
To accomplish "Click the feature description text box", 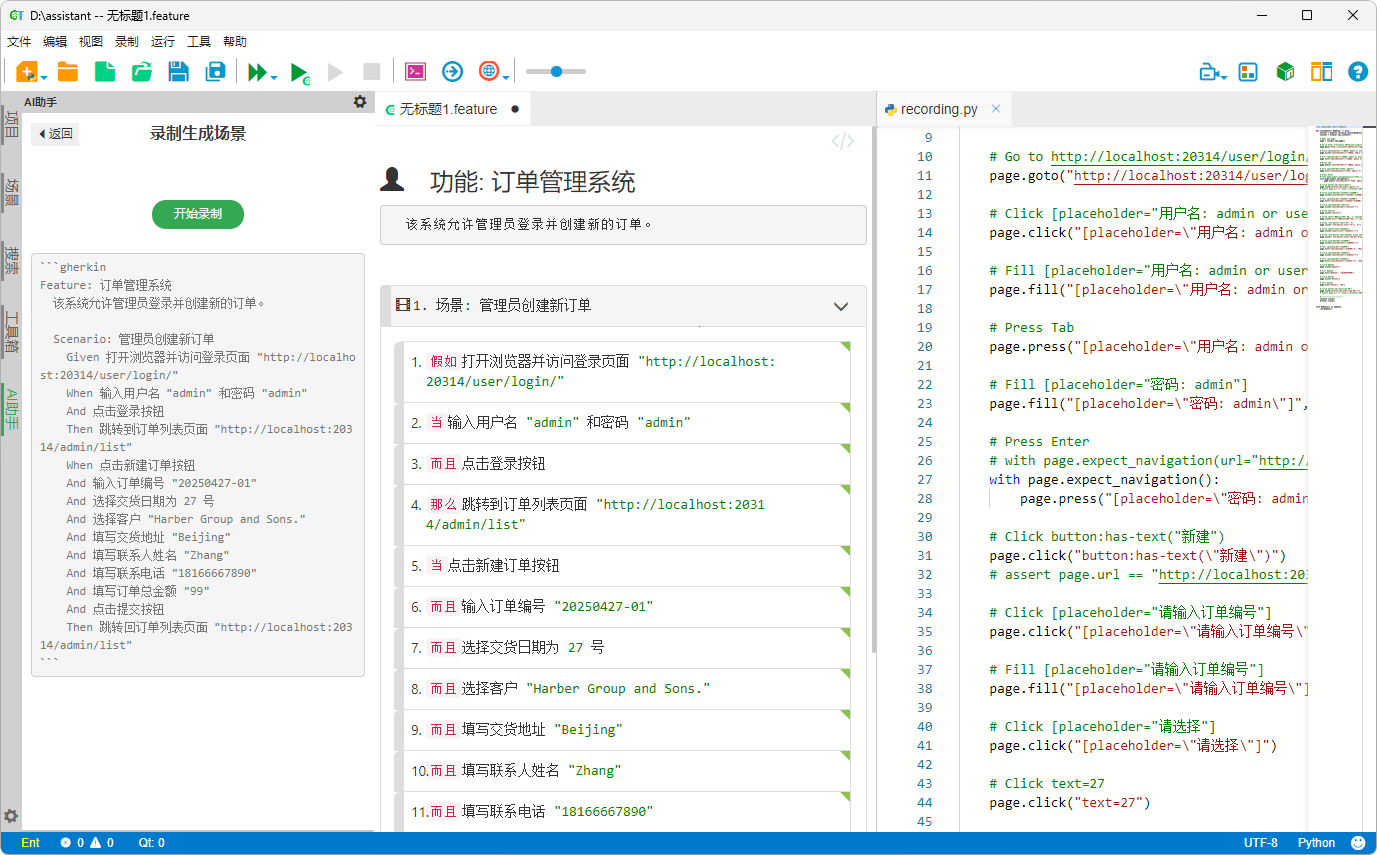I will tap(623, 225).
